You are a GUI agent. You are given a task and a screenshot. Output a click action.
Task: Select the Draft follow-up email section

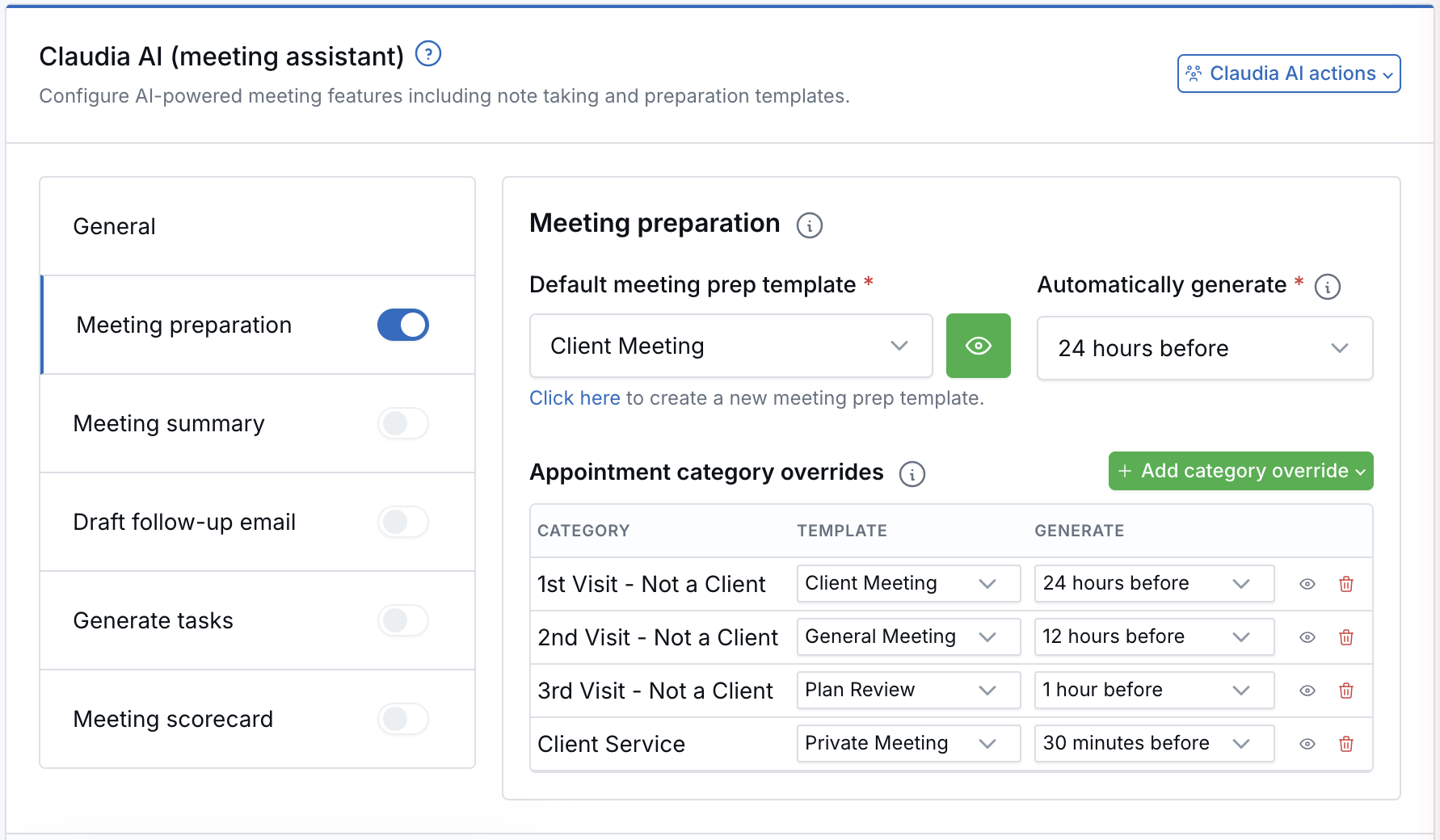coord(257,522)
